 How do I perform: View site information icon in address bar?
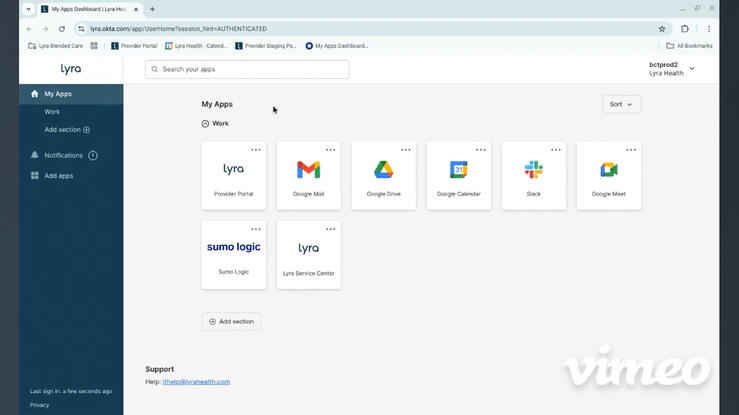[x=82, y=29]
